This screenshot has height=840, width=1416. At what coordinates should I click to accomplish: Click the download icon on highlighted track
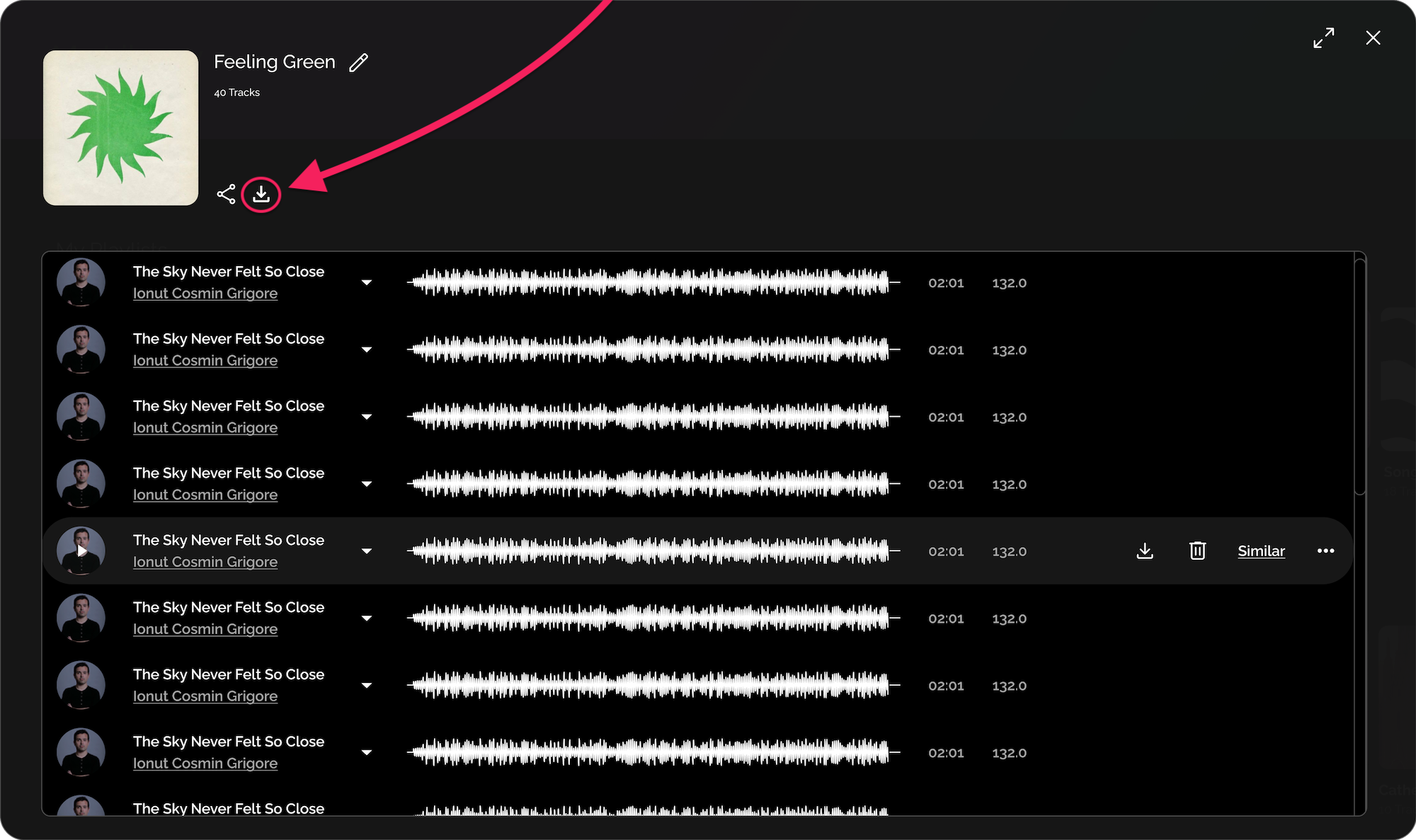click(1145, 550)
